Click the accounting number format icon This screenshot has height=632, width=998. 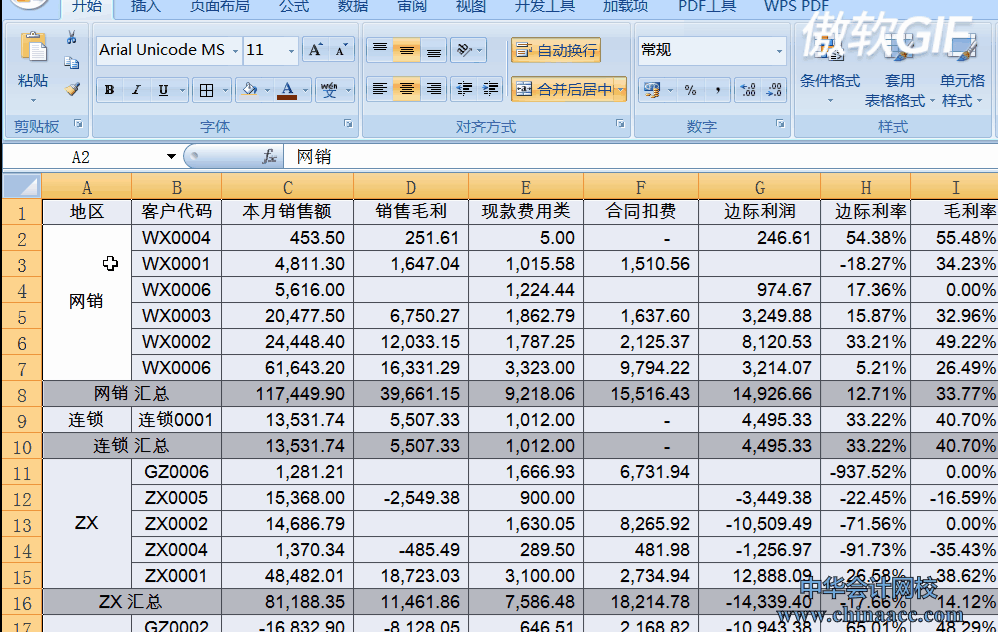coord(652,90)
